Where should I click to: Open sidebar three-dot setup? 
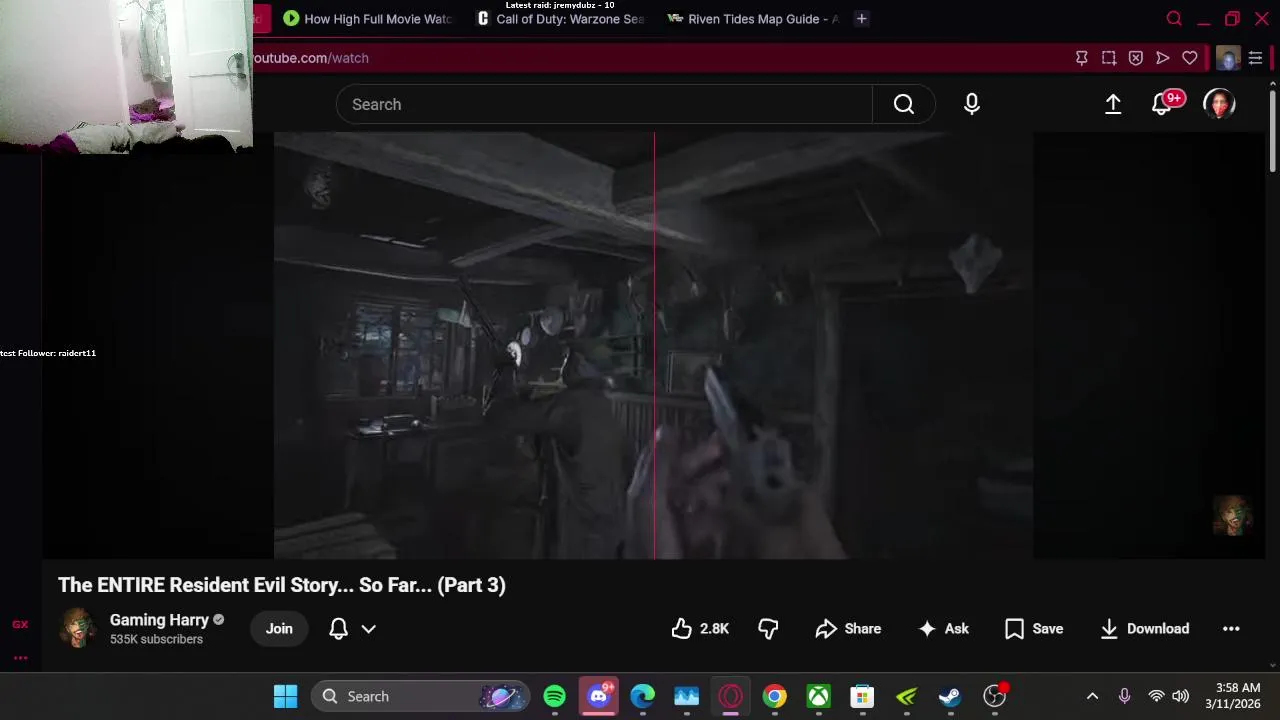pos(20,658)
